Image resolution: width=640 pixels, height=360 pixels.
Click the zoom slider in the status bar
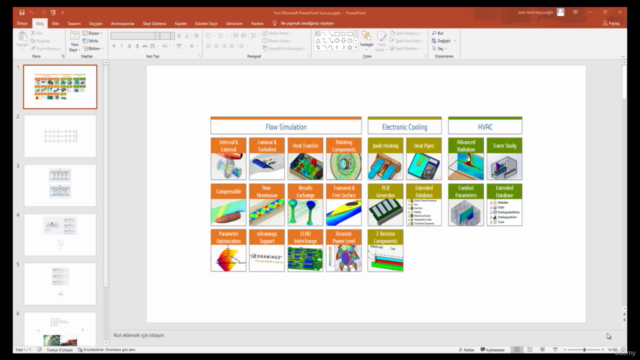pyautogui.click(x=584, y=350)
